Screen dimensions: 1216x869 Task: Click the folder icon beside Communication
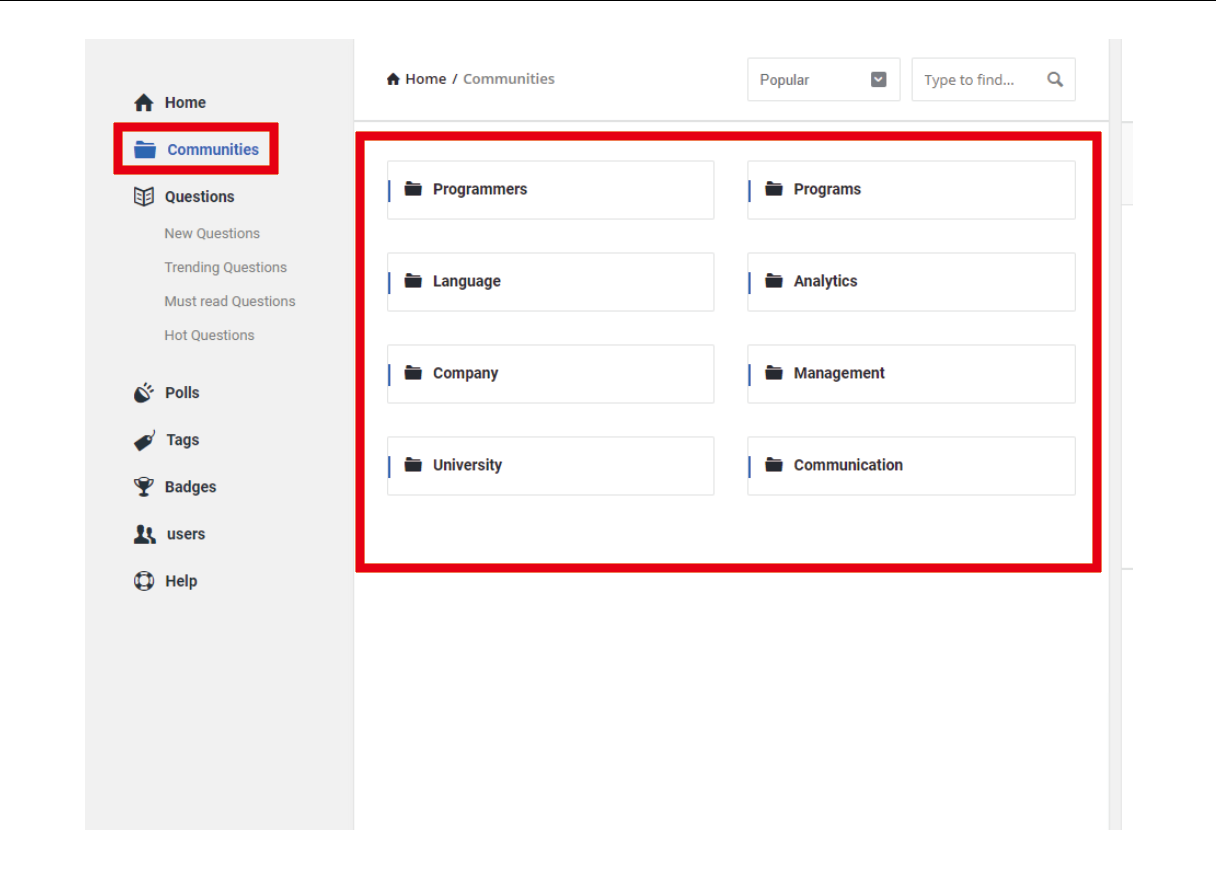click(x=774, y=465)
